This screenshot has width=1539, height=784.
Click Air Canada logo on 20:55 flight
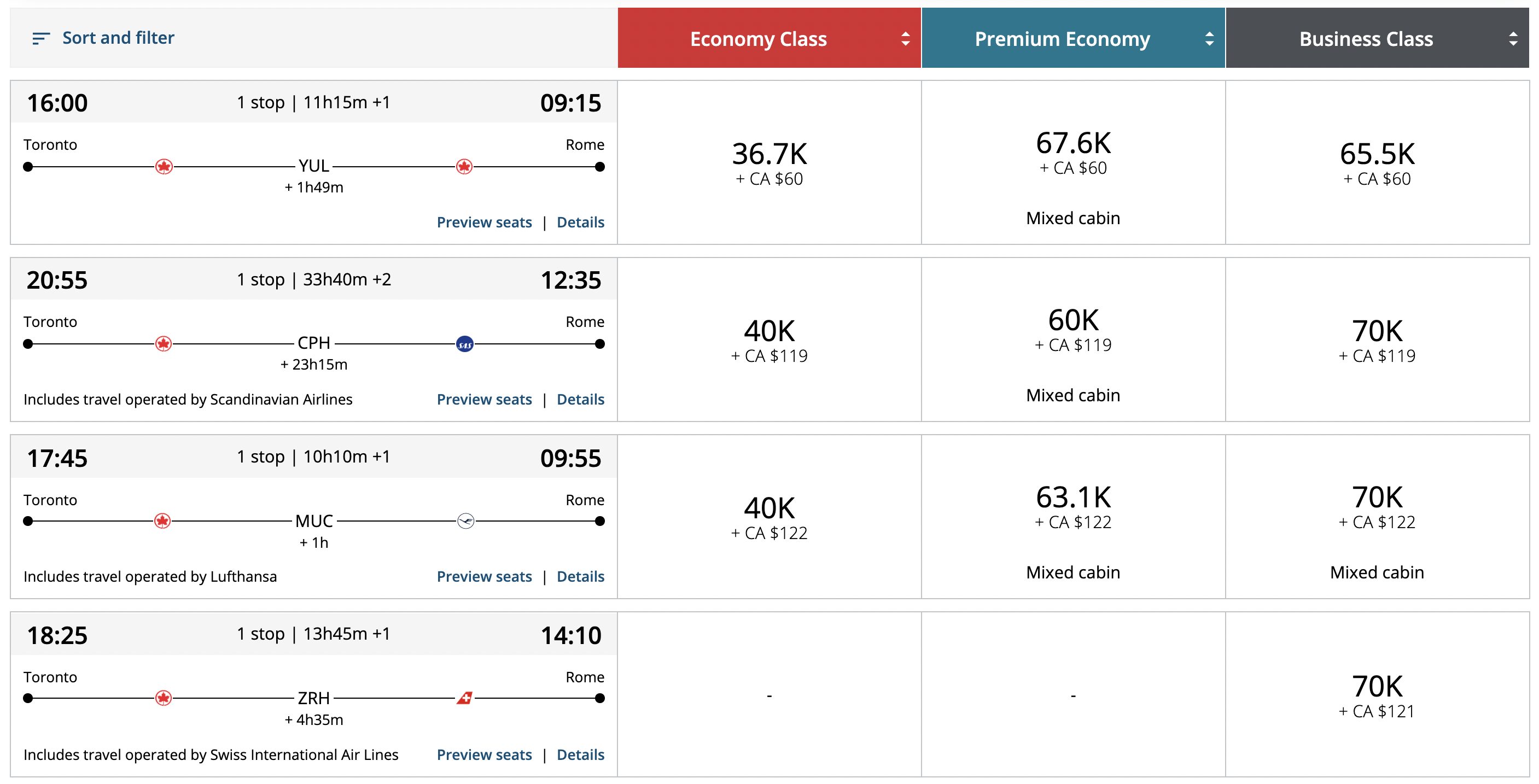point(164,344)
